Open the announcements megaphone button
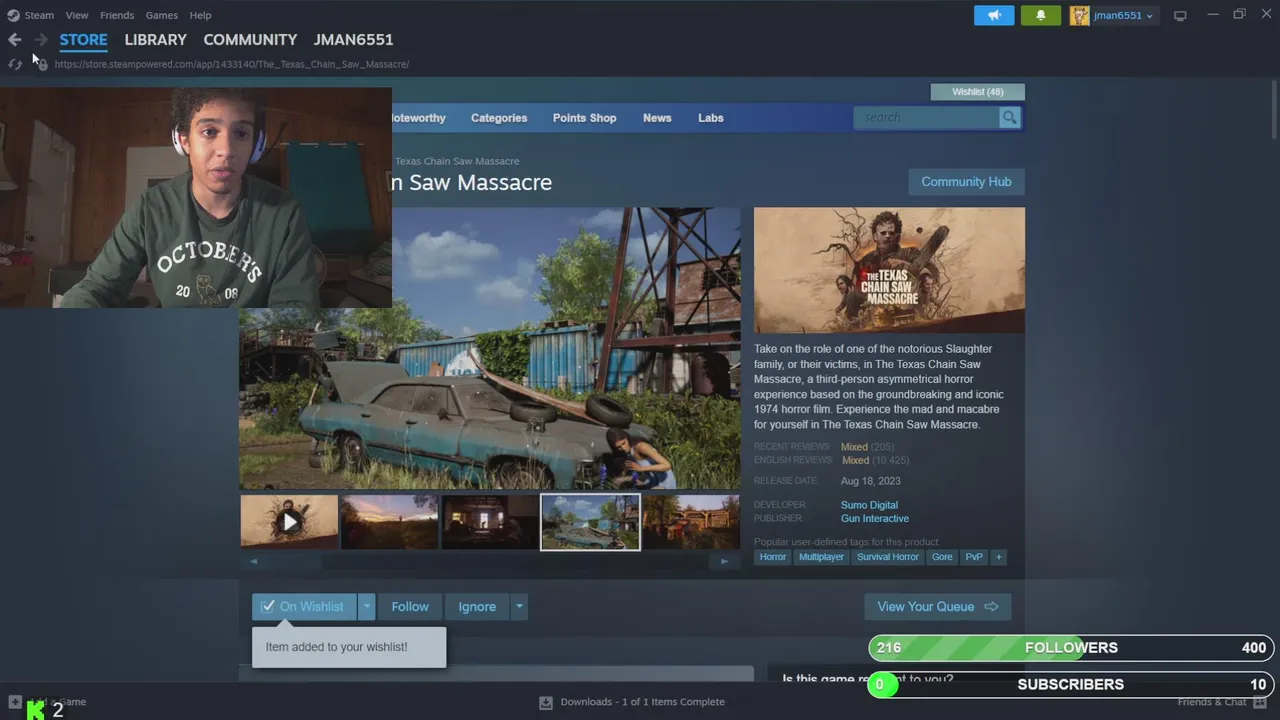The image size is (1280, 720). tap(994, 15)
